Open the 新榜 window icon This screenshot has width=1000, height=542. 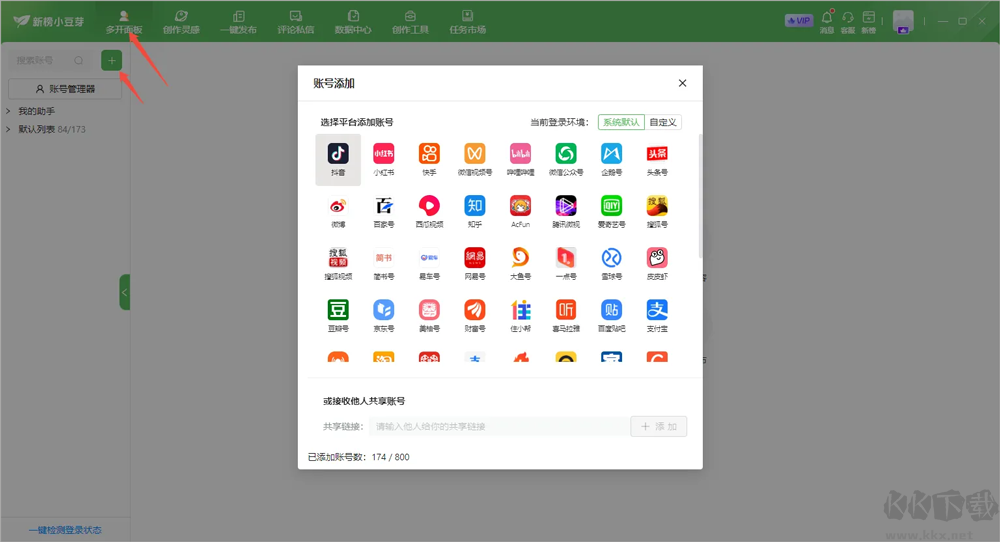[x=869, y=21]
